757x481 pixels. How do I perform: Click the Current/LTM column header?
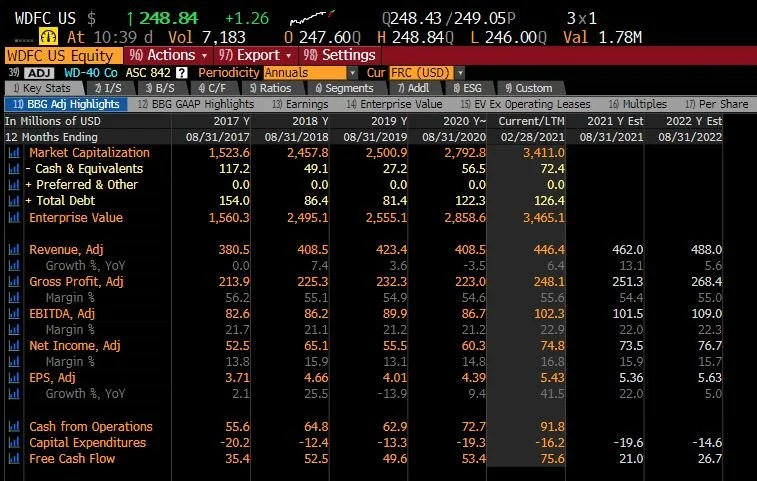tap(531, 121)
